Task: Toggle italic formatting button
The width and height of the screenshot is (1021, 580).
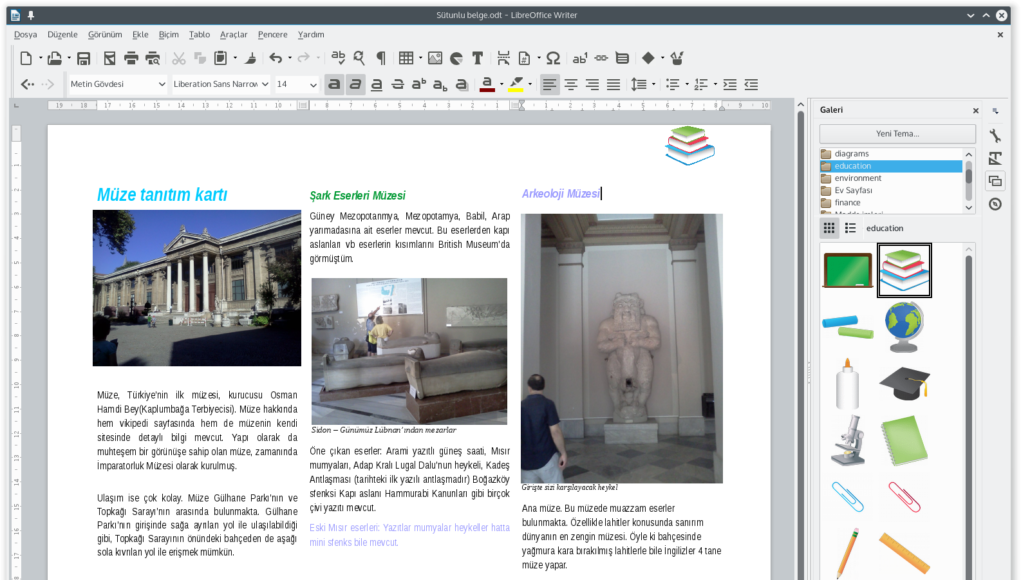Action: pyautogui.click(x=355, y=84)
